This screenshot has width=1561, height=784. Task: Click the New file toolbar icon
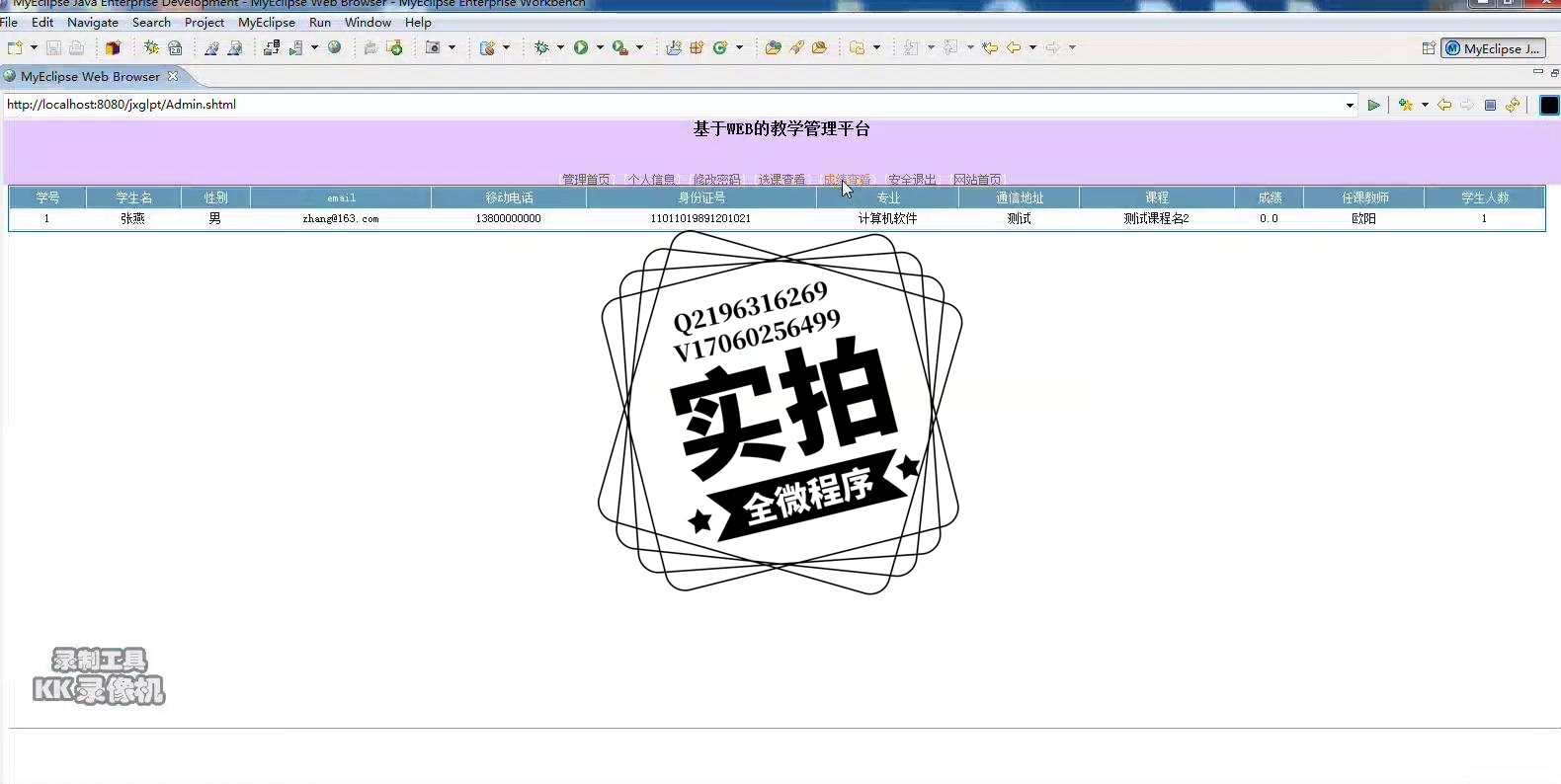tap(15, 47)
